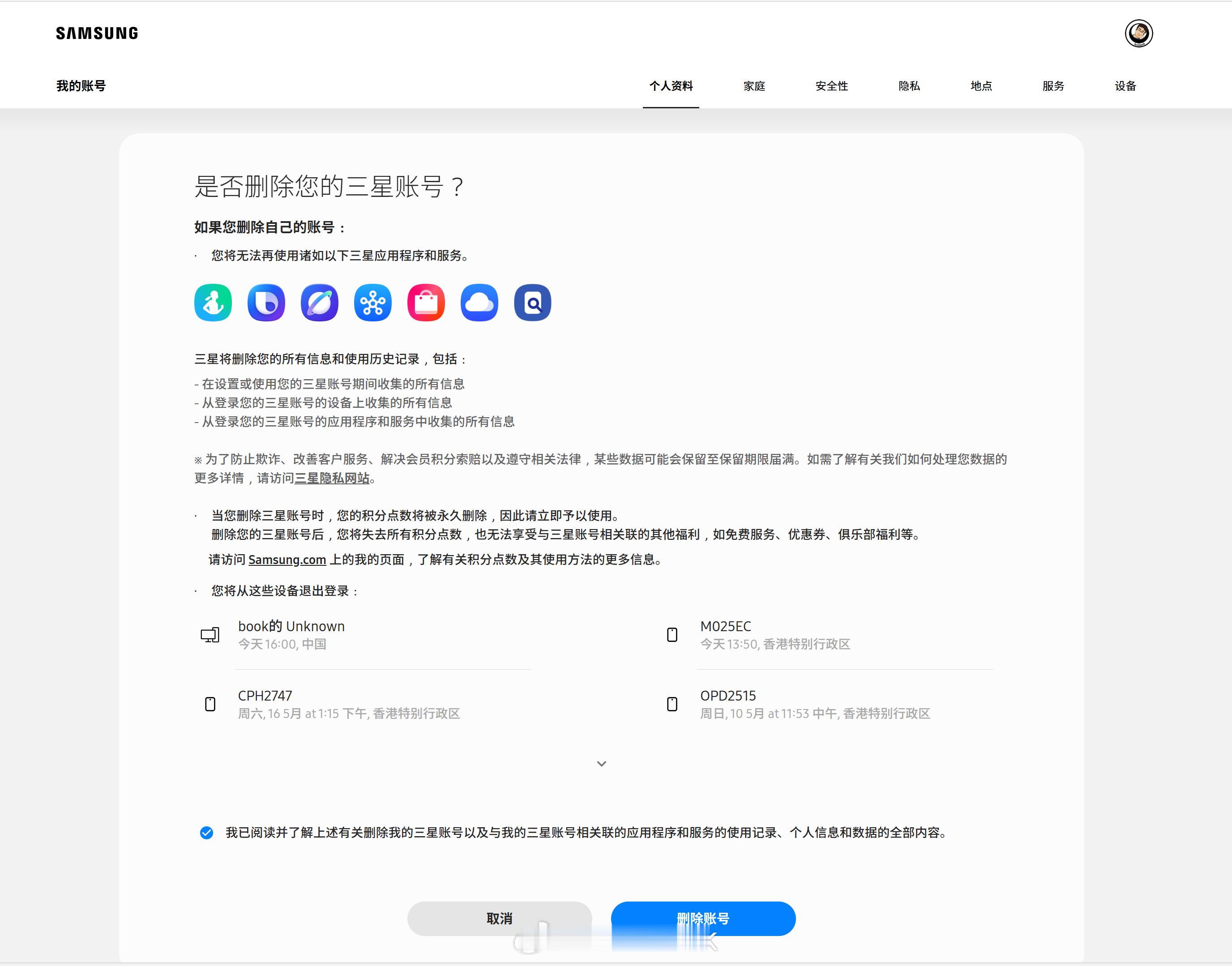Click the computer icon beside book的 Unknown
Image resolution: width=1232 pixels, height=966 pixels.
(210, 635)
